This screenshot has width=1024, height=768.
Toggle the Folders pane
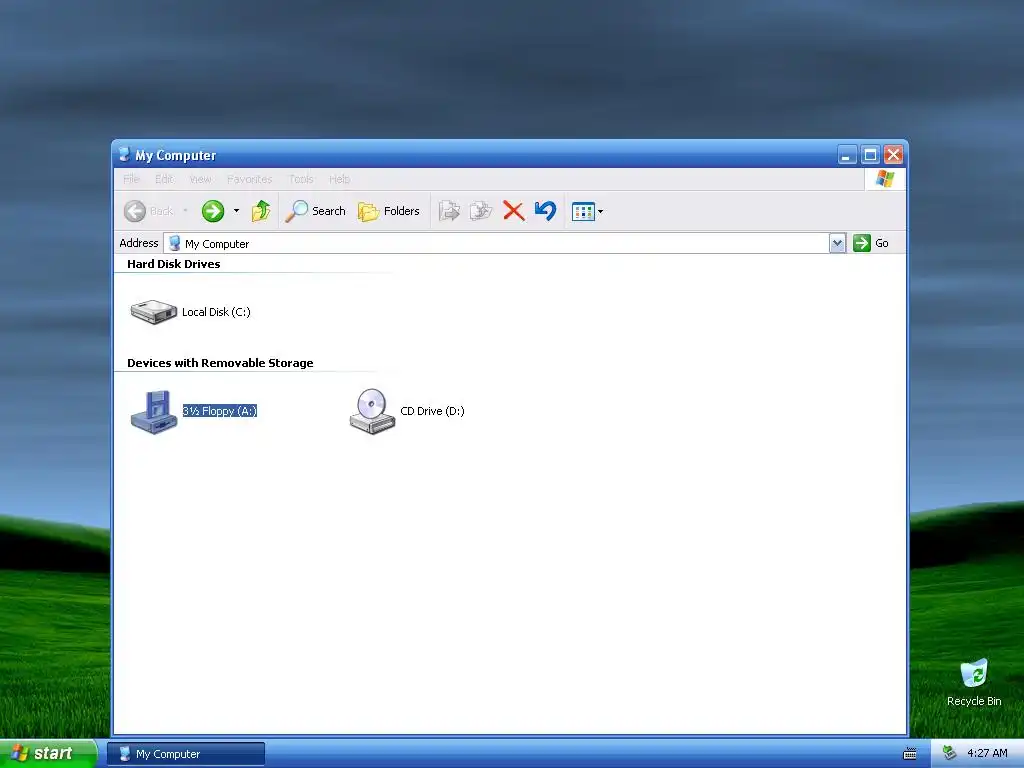[x=389, y=211]
